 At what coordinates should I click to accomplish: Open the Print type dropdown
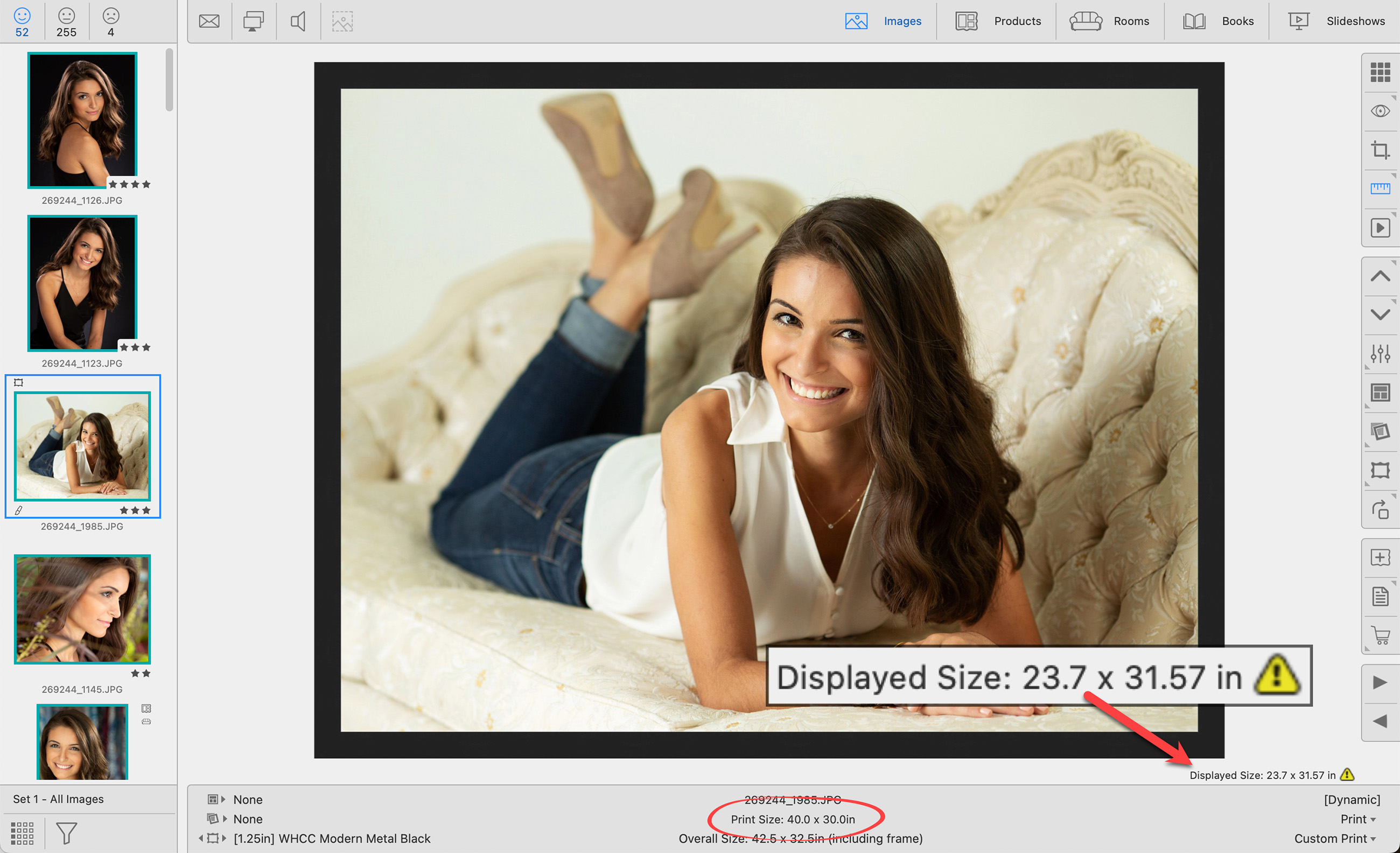(x=1357, y=819)
